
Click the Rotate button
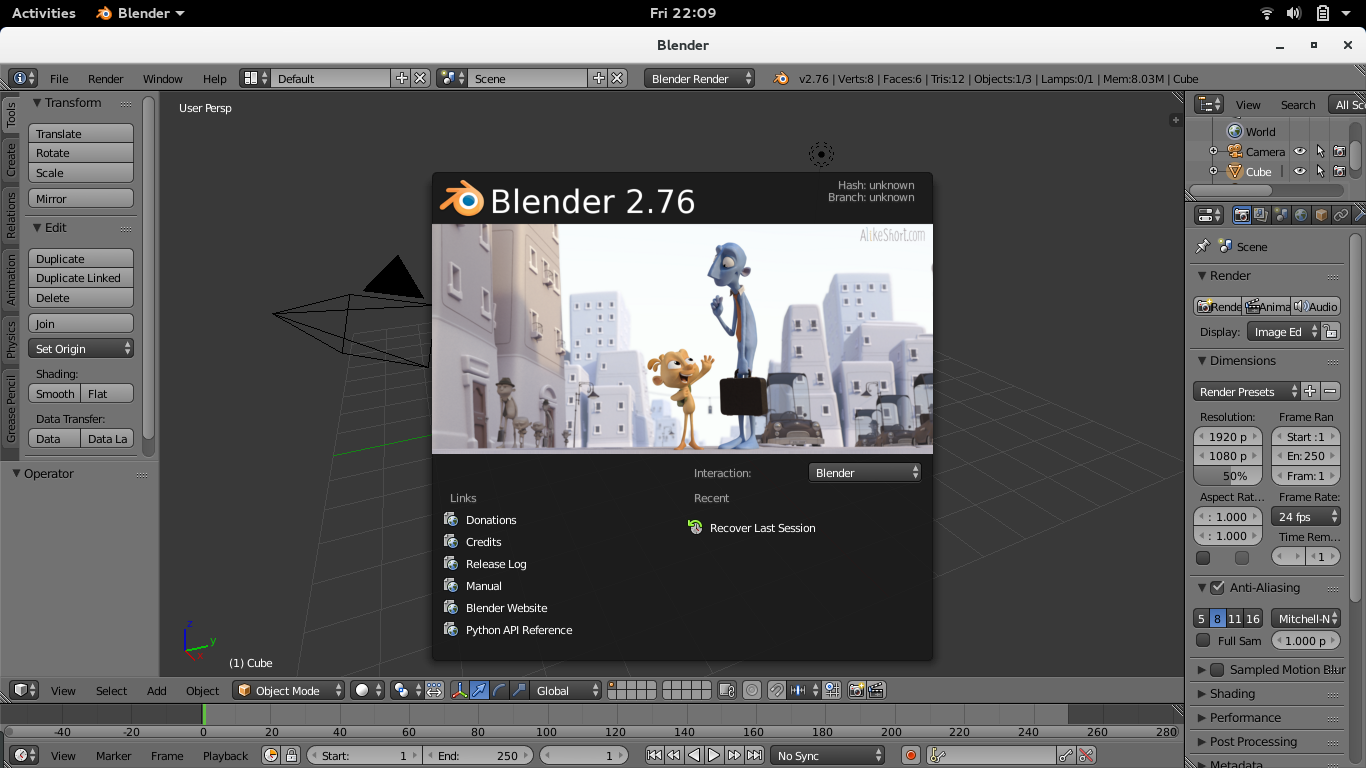click(x=81, y=153)
